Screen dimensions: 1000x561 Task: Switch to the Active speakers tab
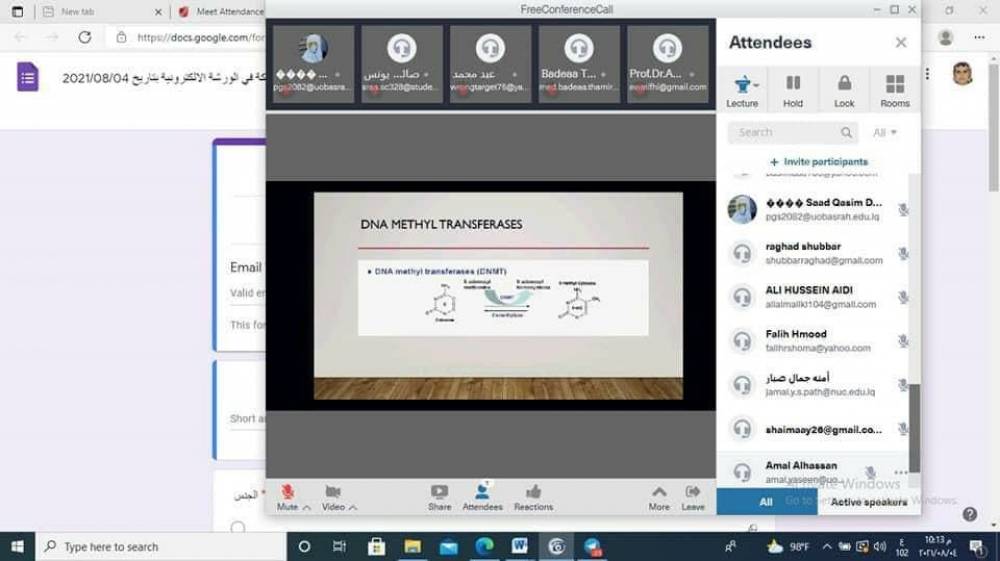[867, 502]
